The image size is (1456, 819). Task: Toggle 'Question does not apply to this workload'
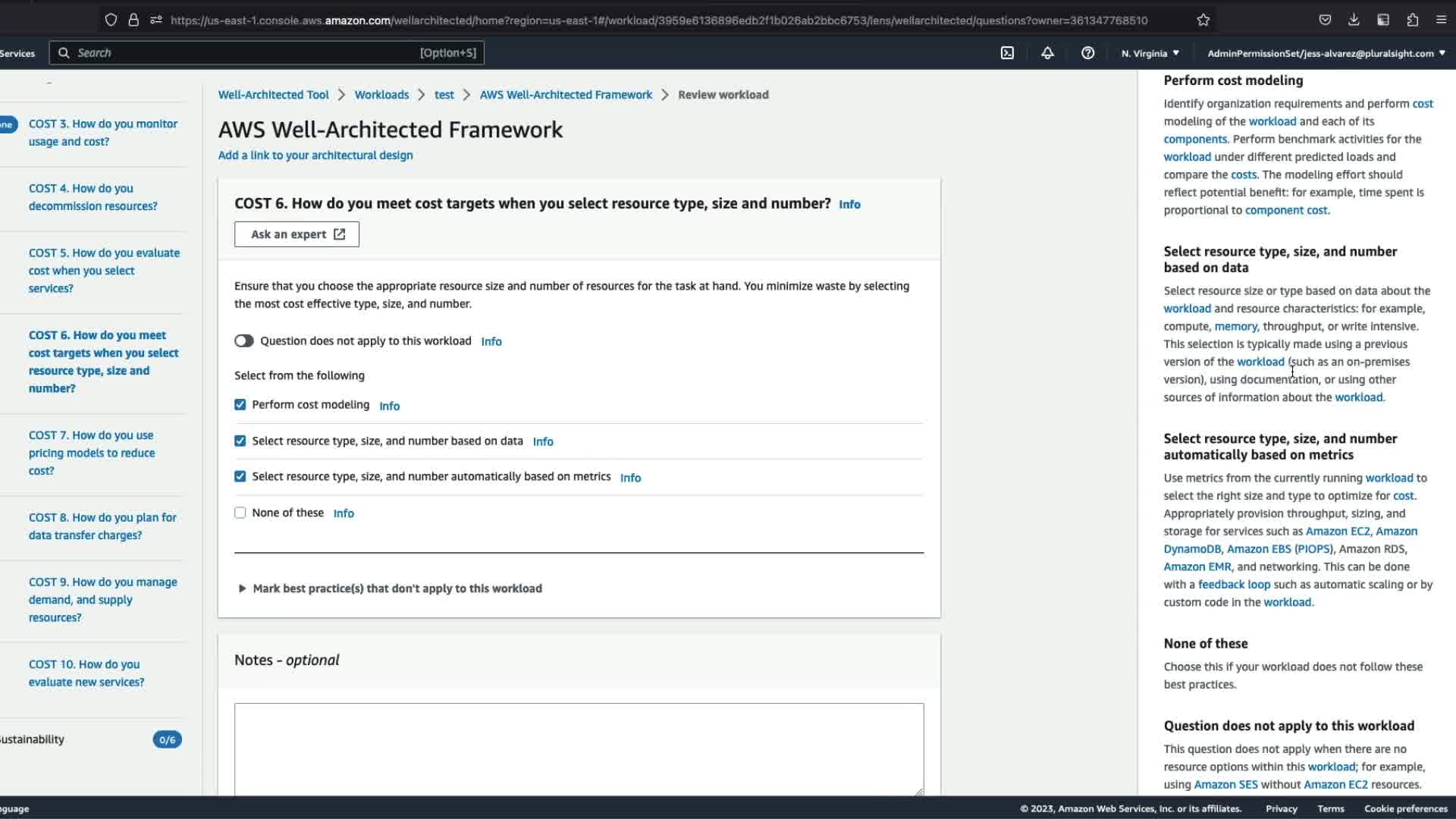(x=243, y=341)
